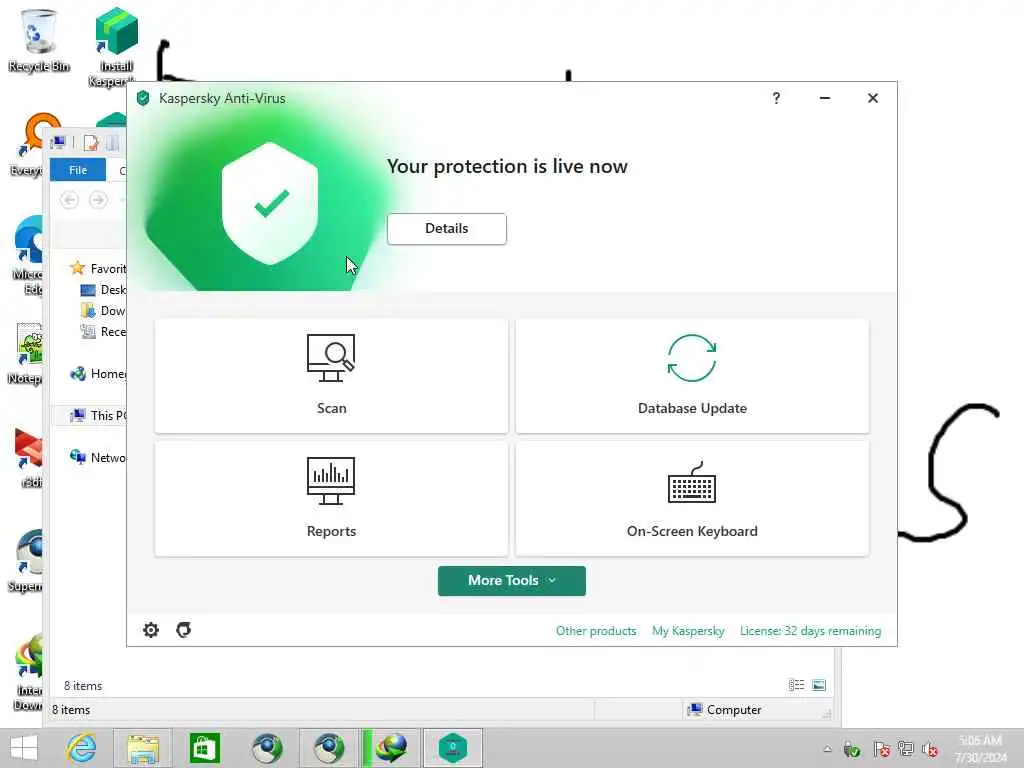The height and width of the screenshot is (768, 1024).
Task: Start Database Update from its tile
Action: pos(692,376)
